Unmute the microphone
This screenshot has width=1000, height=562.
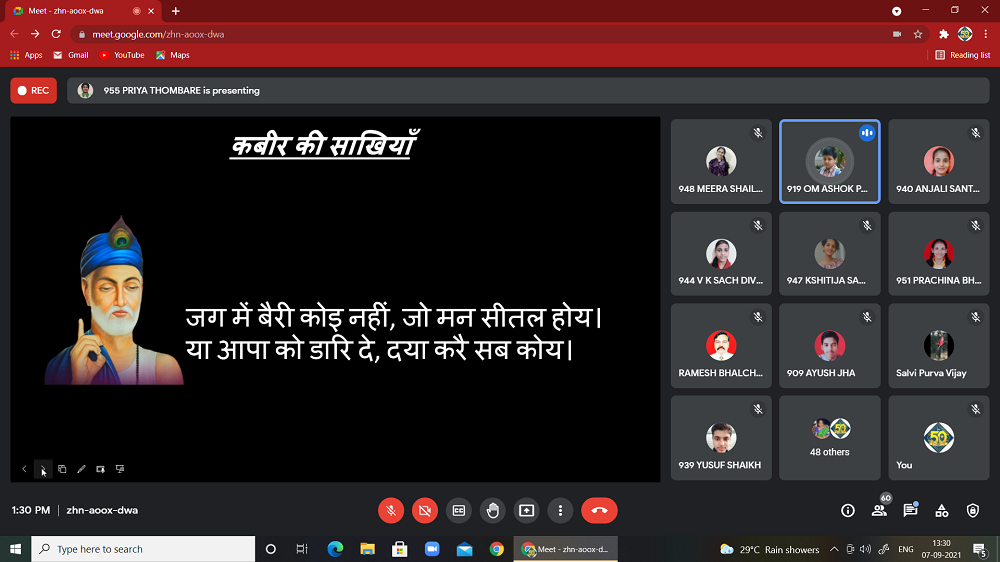(391, 510)
